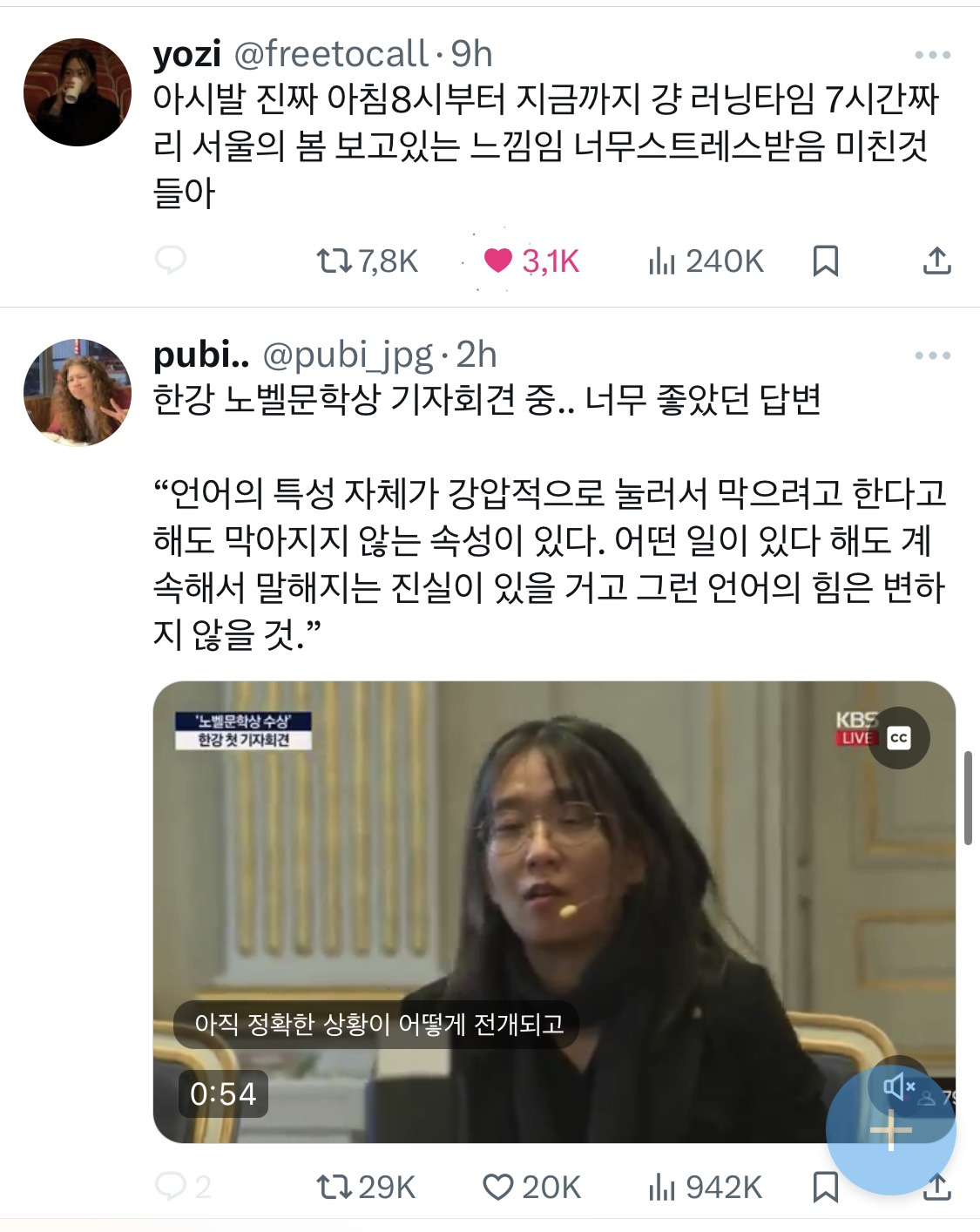Play the Han Kang press conference video
The image size is (980, 1232).
pyautogui.click(x=554, y=911)
